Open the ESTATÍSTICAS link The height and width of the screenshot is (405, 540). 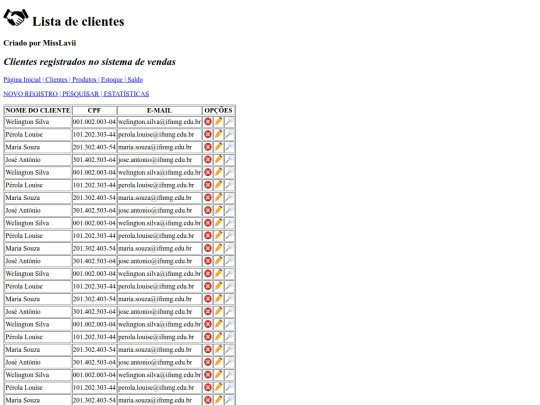[126, 94]
